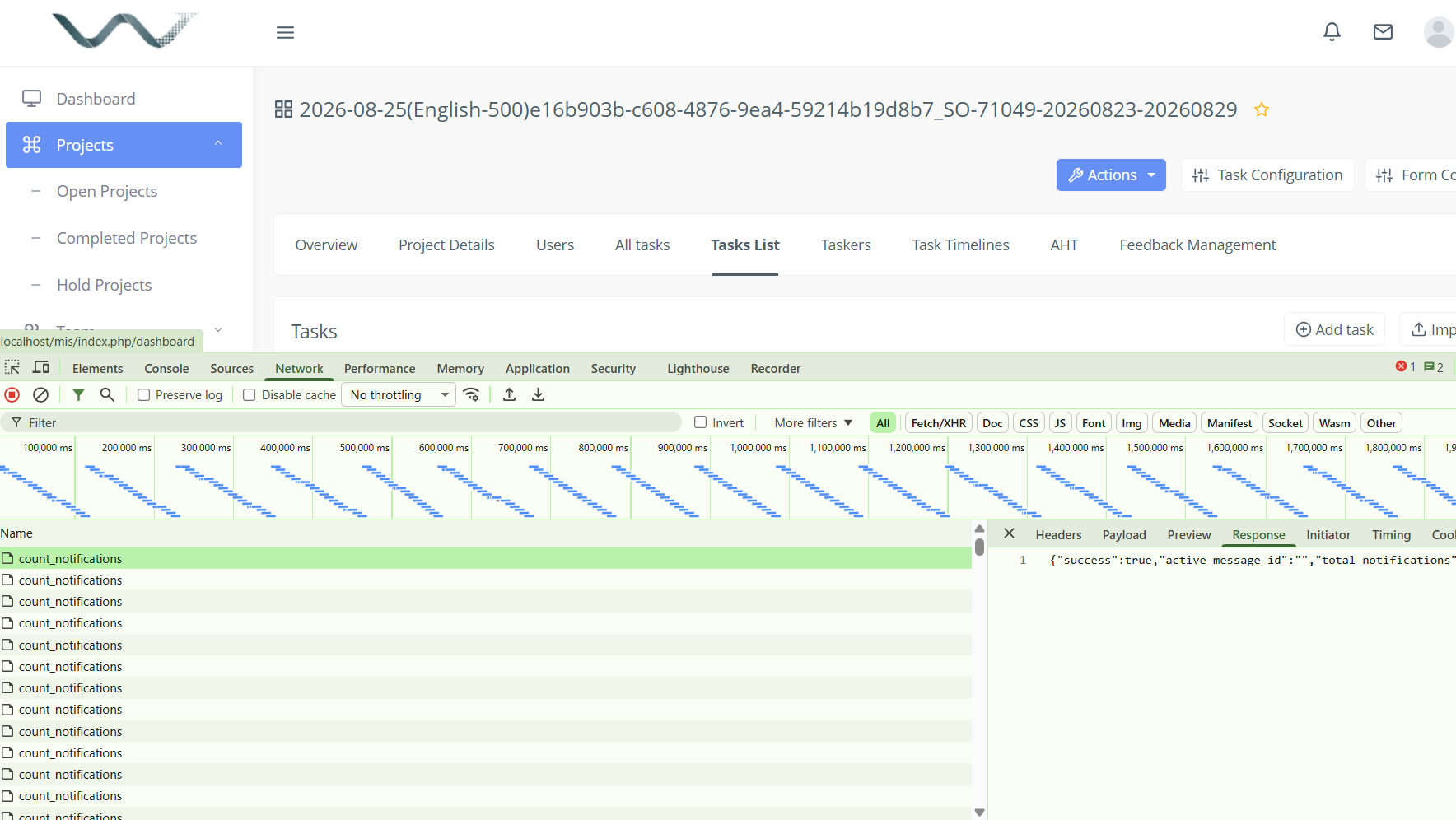Close the request details panel
Screen dimensions: 1456x820
coord(1009,533)
